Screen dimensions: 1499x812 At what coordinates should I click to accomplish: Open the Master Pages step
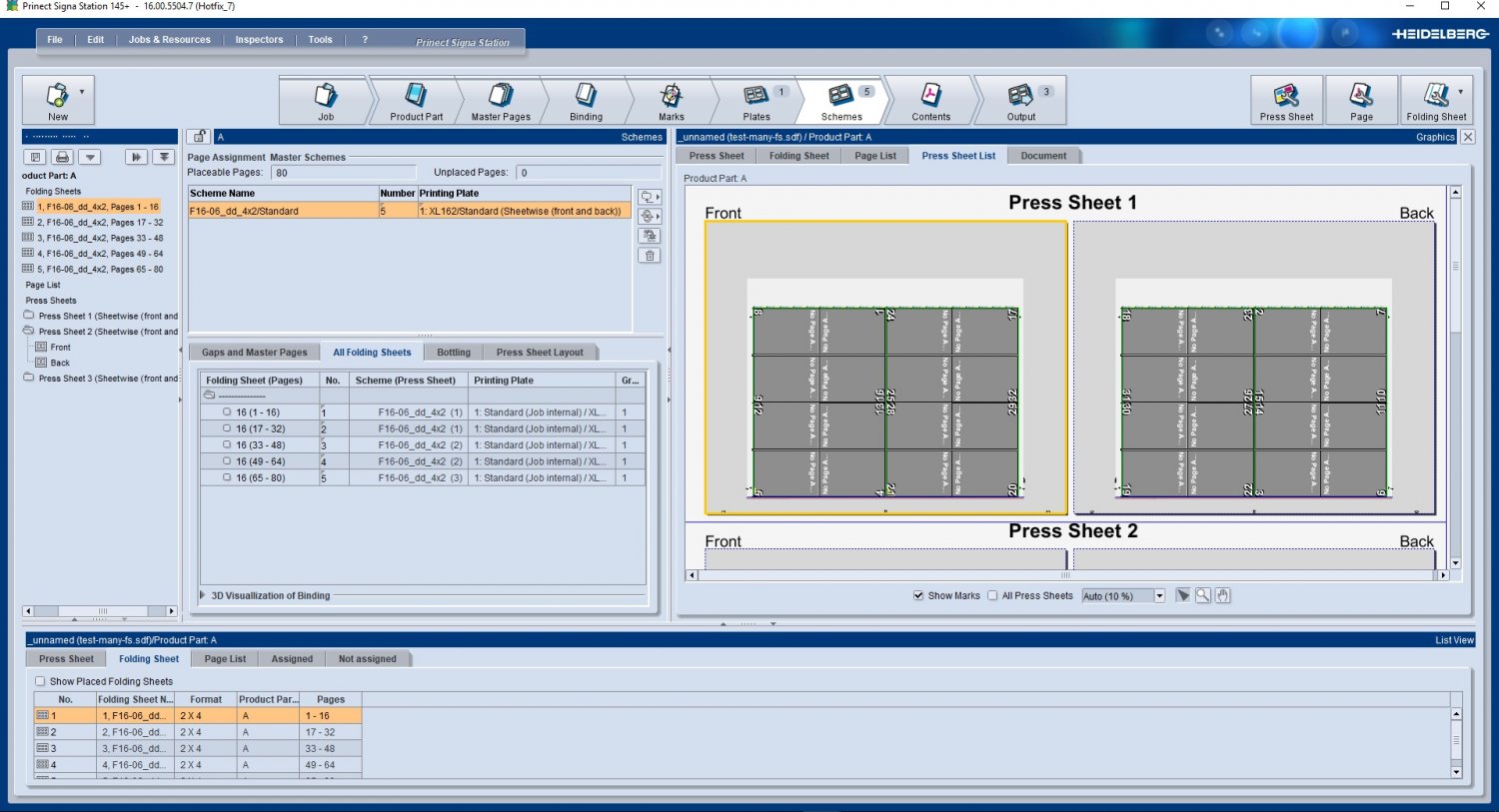click(x=501, y=101)
